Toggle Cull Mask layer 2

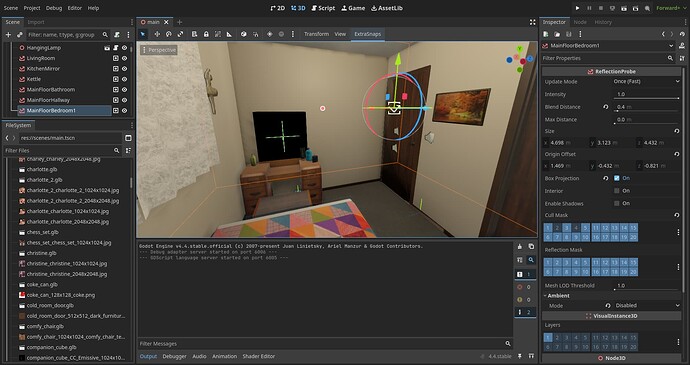tap(557, 228)
